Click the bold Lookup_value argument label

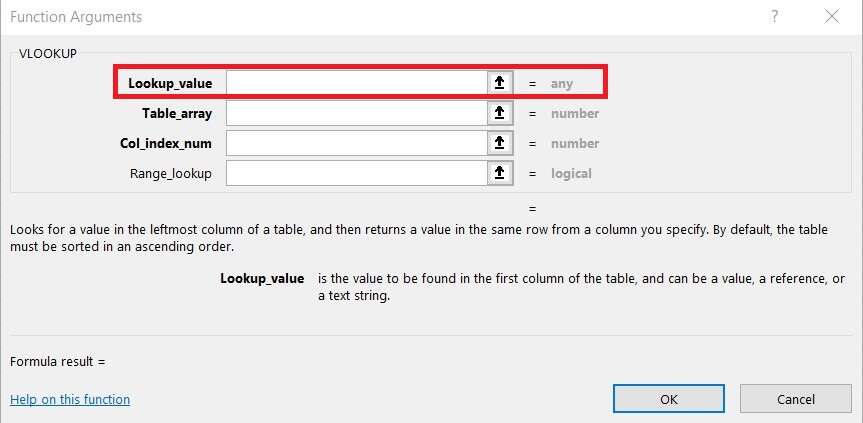click(170, 83)
